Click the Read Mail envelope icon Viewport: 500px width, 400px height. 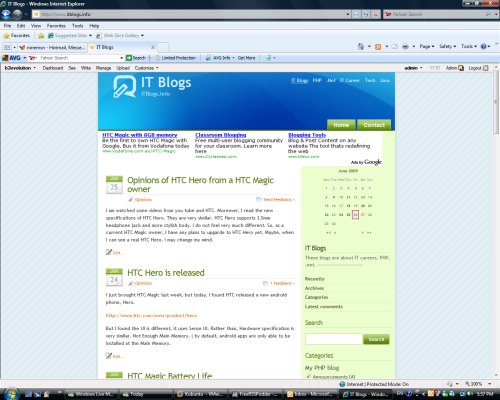[395, 47]
